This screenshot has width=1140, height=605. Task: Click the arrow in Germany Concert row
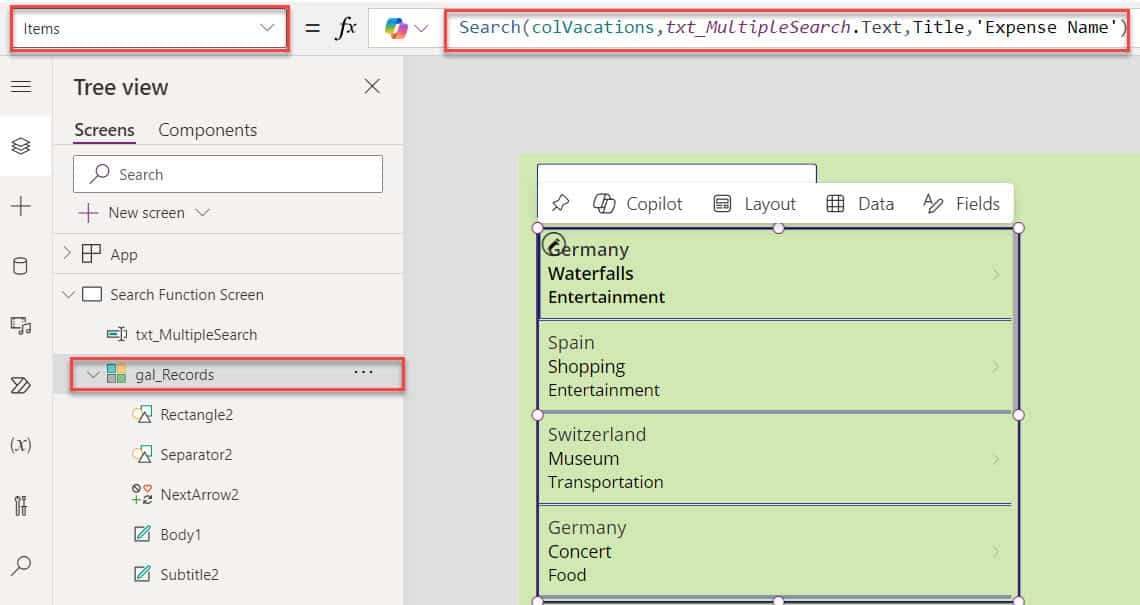[x=996, y=551]
